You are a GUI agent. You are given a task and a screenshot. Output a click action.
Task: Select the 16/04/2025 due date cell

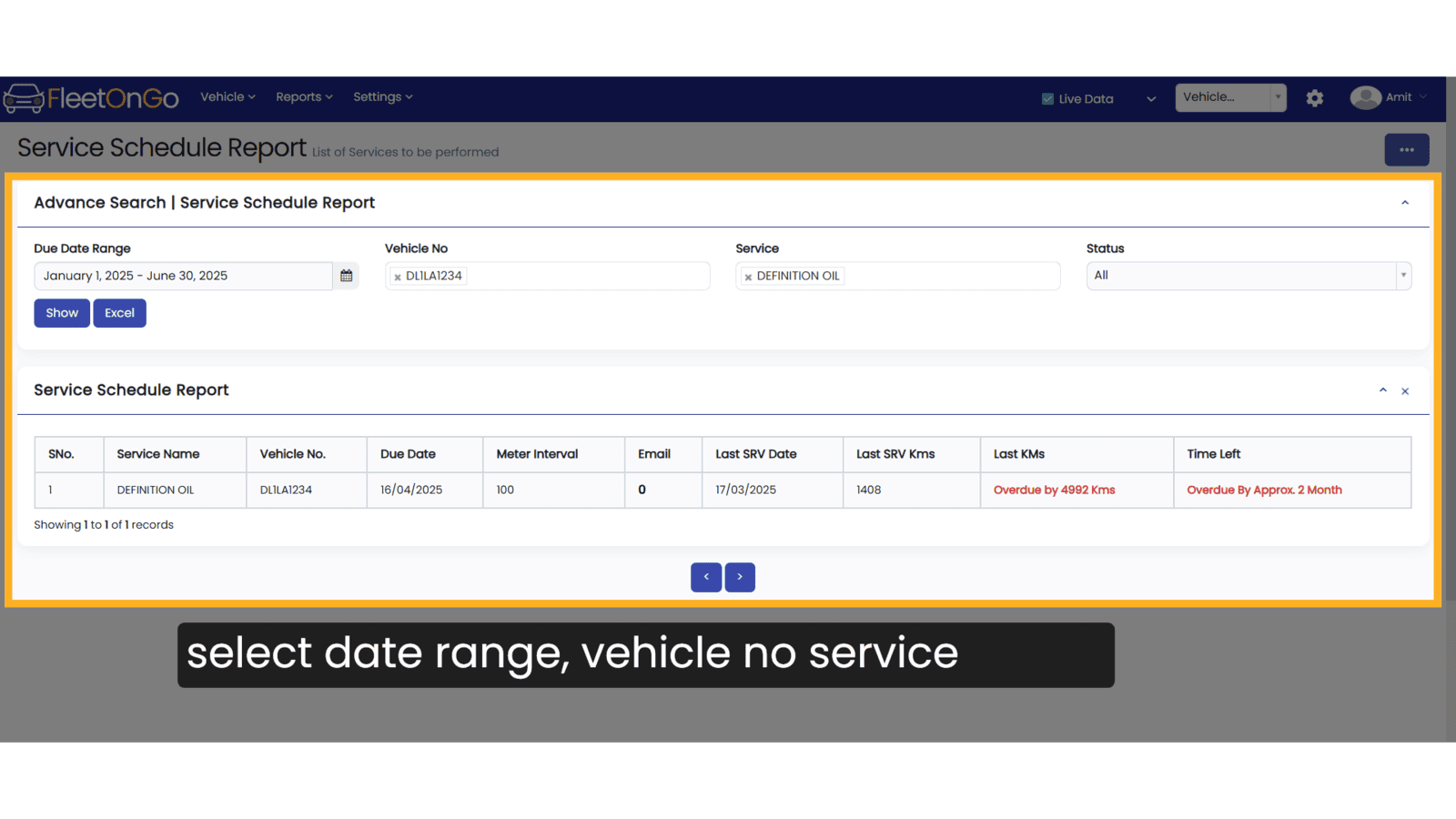click(x=425, y=490)
